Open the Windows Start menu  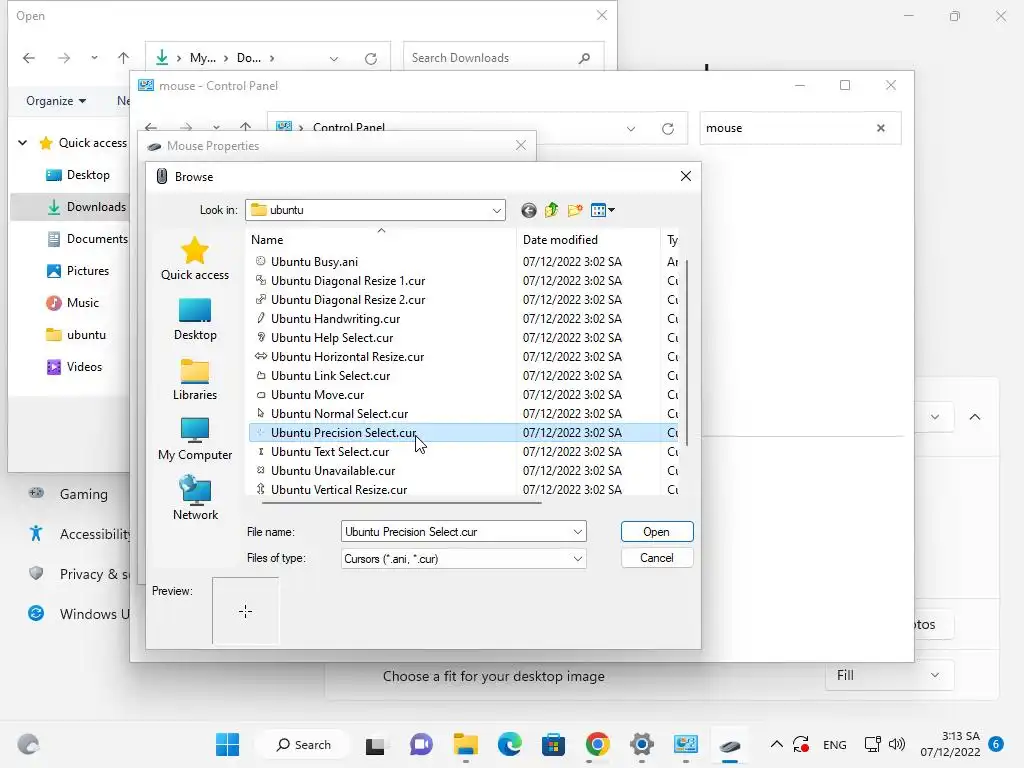pos(227,744)
